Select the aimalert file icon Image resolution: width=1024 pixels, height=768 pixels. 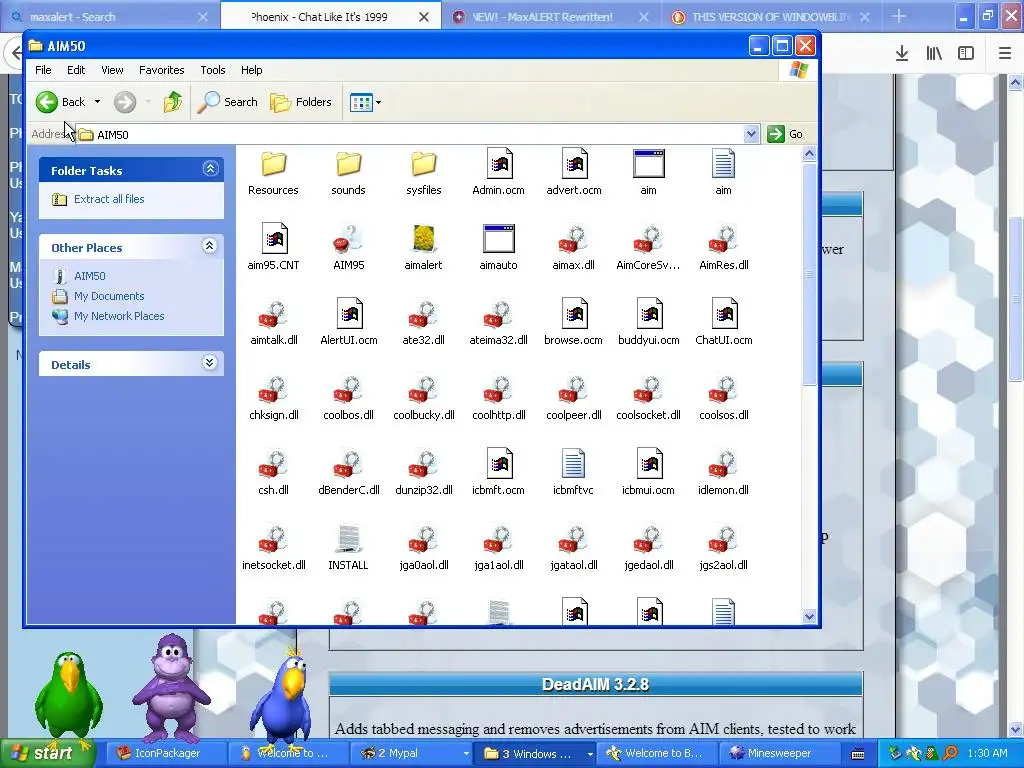(x=423, y=248)
